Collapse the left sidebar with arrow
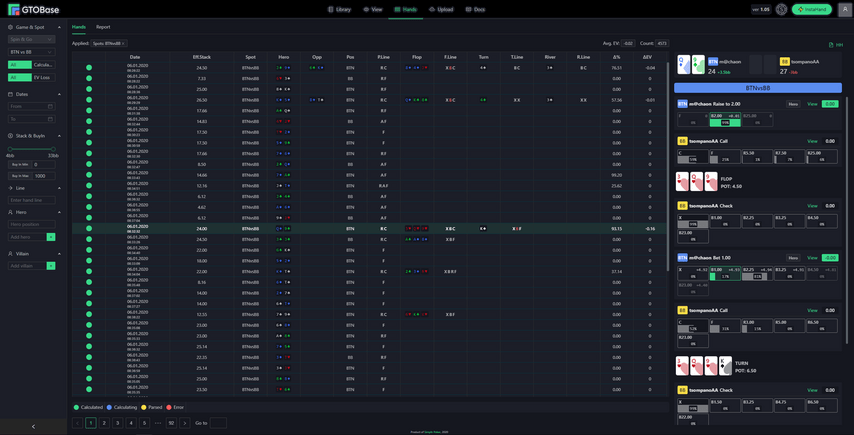 coord(33,426)
